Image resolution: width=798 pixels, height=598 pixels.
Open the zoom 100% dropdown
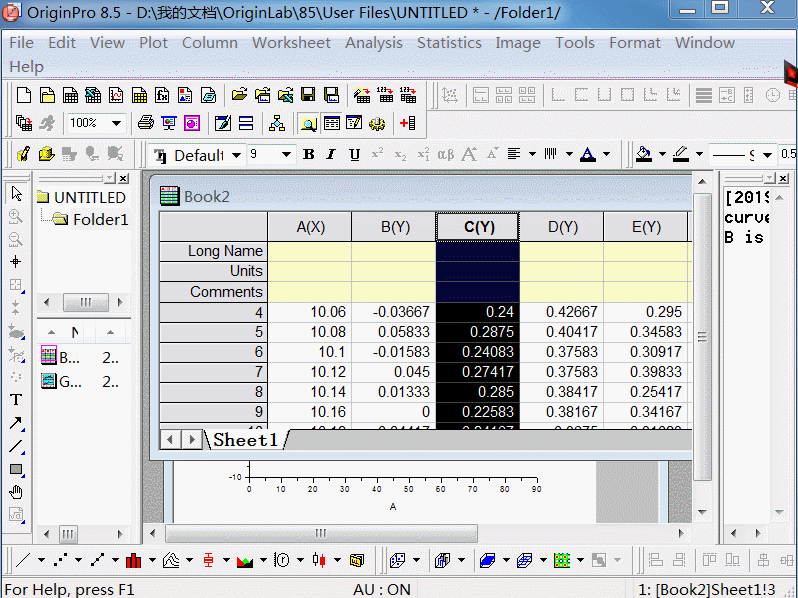(x=117, y=123)
